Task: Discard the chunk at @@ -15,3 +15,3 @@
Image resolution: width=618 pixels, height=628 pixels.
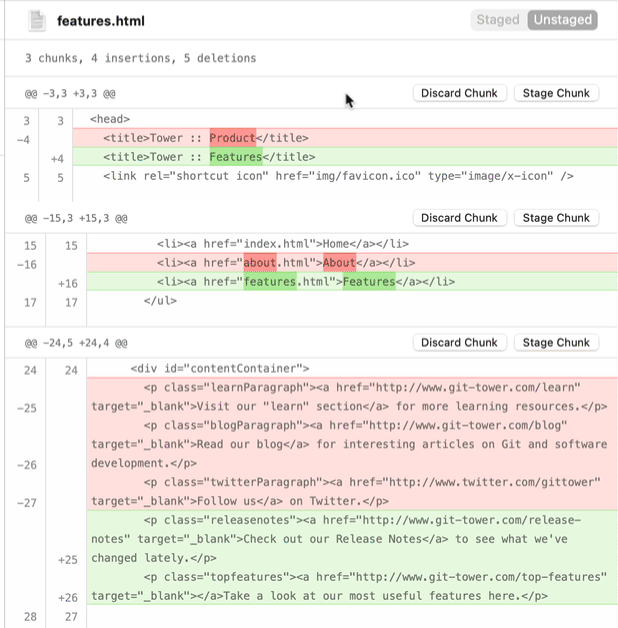Action: pyautogui.click(x=459, y=218)
